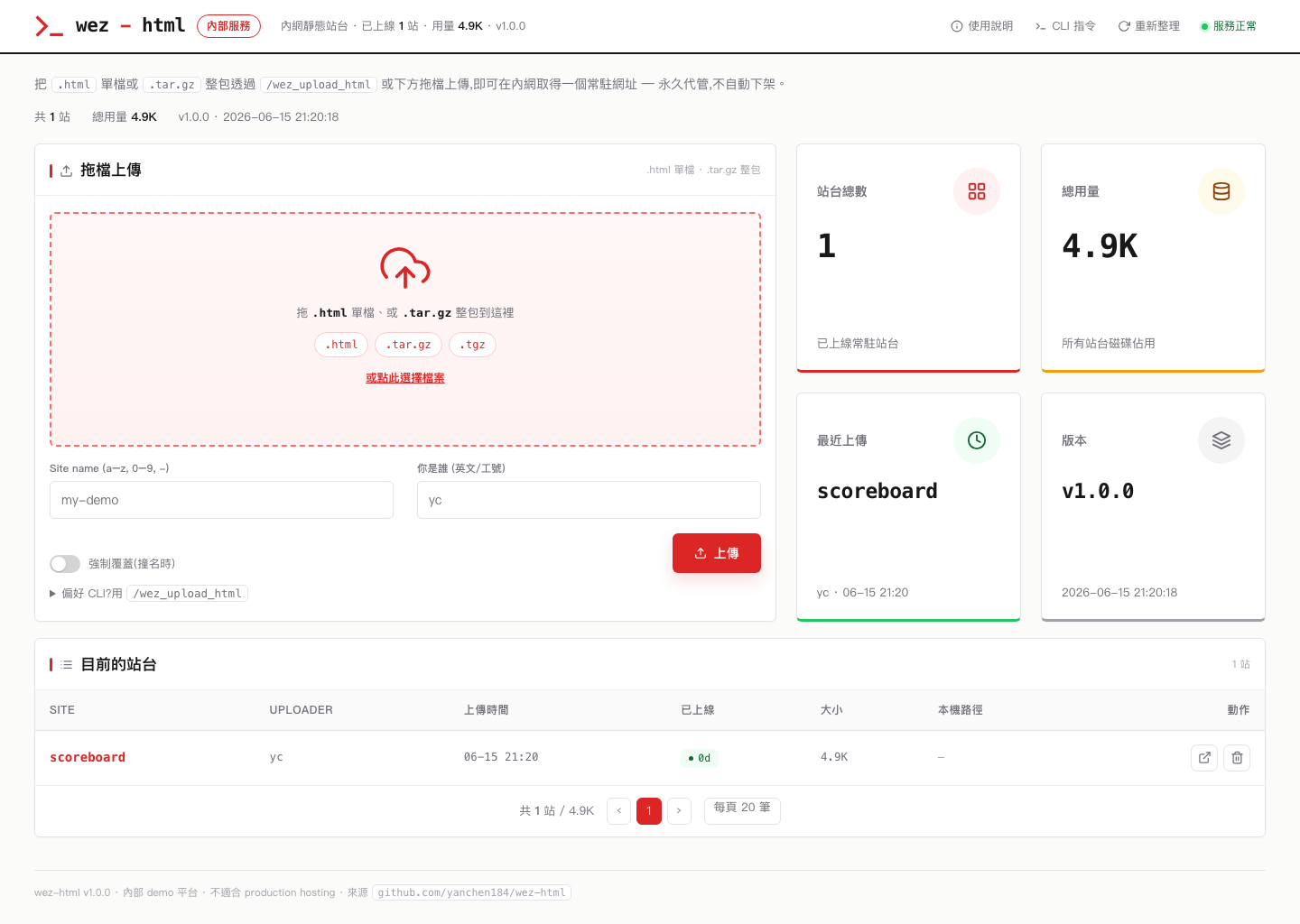Screen dimensions: 1300x924
Task: Click the layers icon on 版本 card
Action: [1221, 440]
